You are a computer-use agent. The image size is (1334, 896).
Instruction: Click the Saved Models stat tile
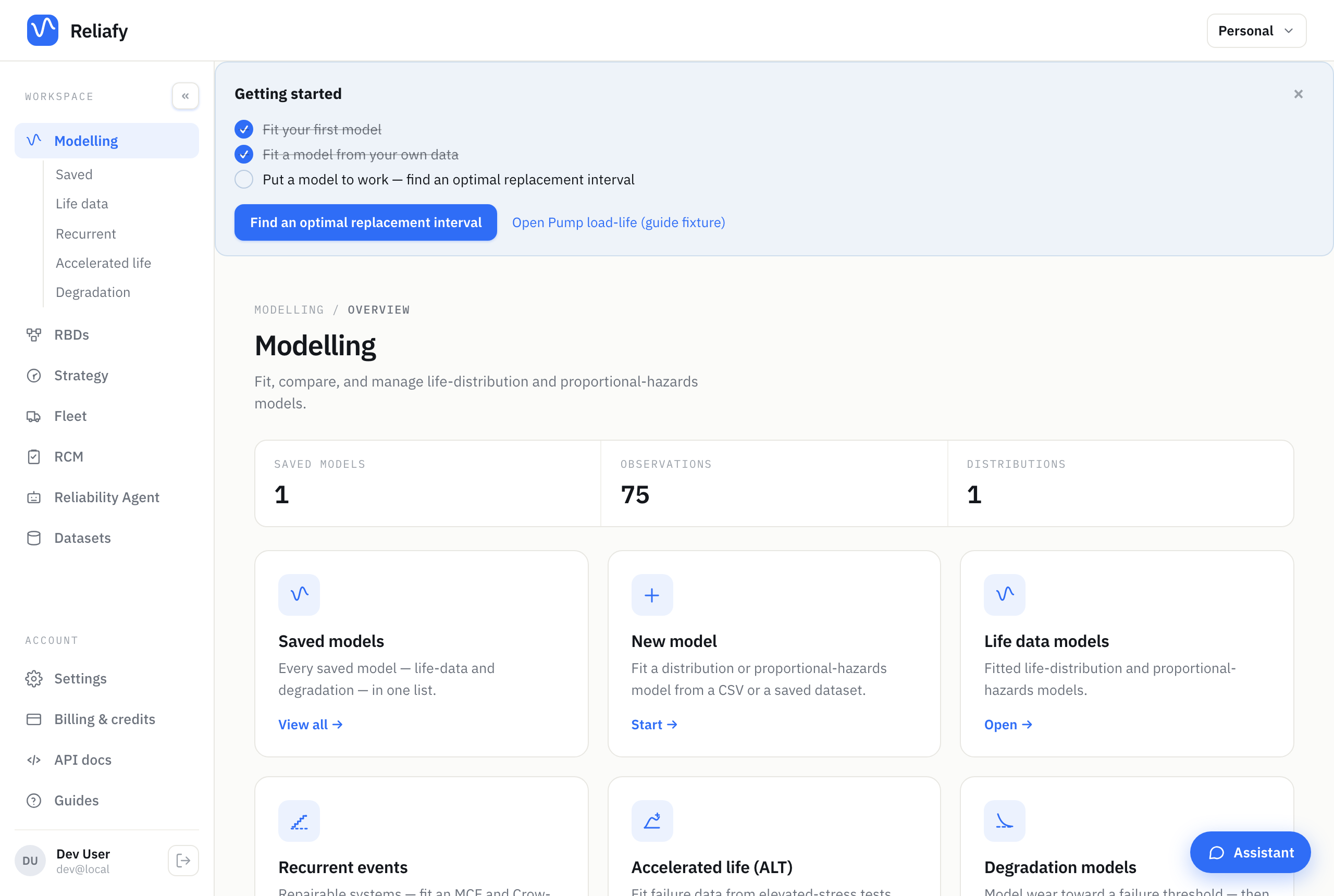coord(427,483)
